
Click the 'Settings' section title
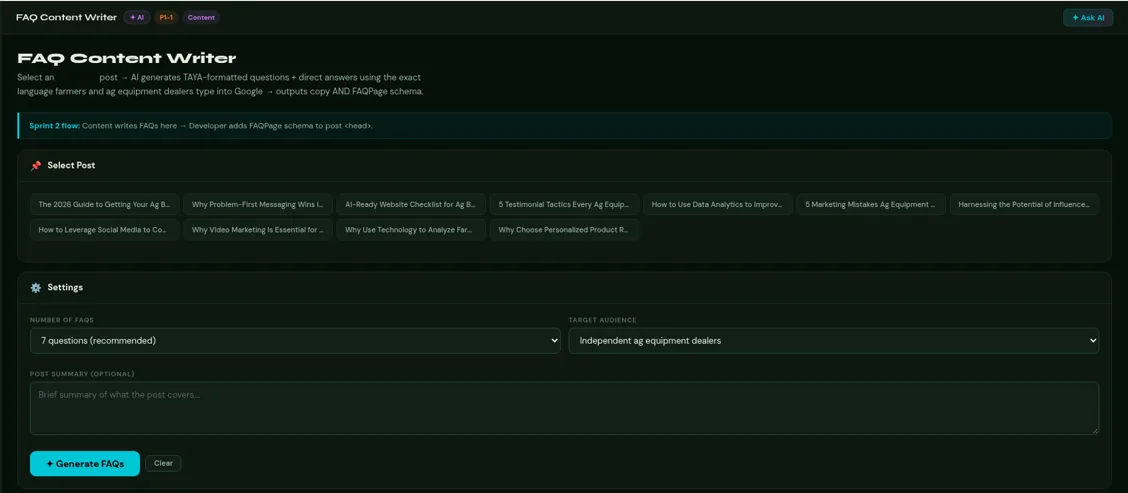point(65,287)
